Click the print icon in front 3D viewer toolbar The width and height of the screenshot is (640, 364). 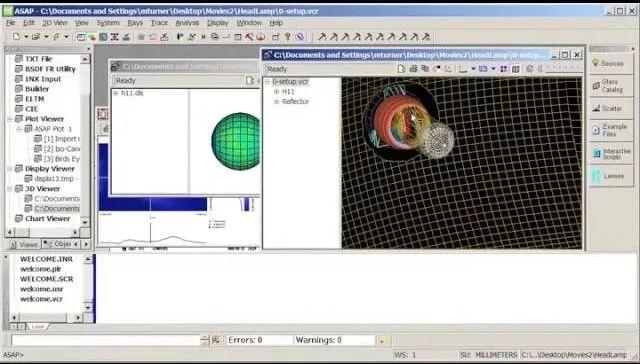pos(413,69)
